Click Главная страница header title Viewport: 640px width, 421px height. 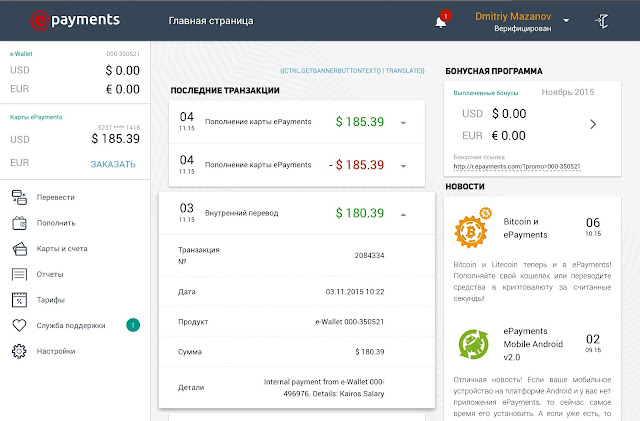pos(211,21)
